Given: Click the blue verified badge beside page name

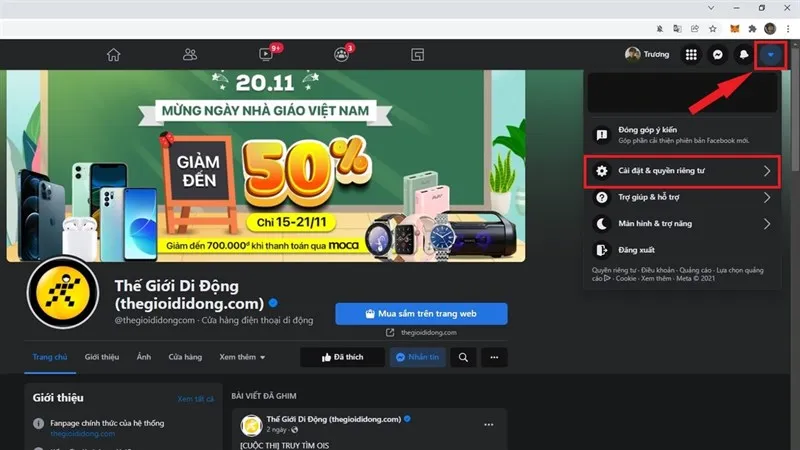Looking at the screenshot, I should [x=273, y=303].
